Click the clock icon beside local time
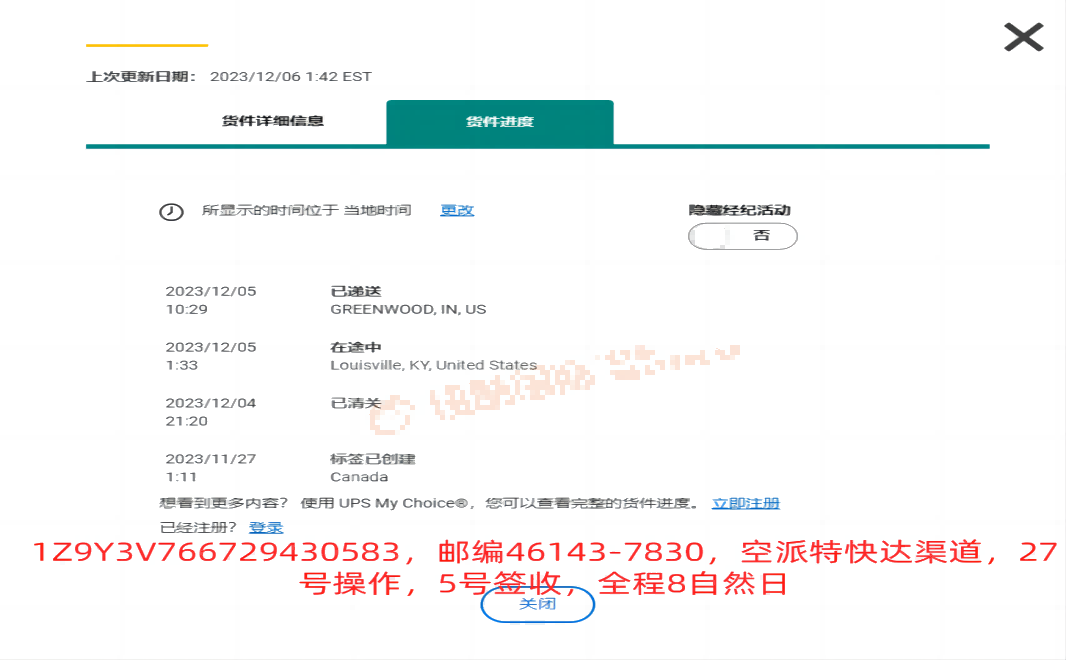This screenshot has width=1066, height=660. 171,212
